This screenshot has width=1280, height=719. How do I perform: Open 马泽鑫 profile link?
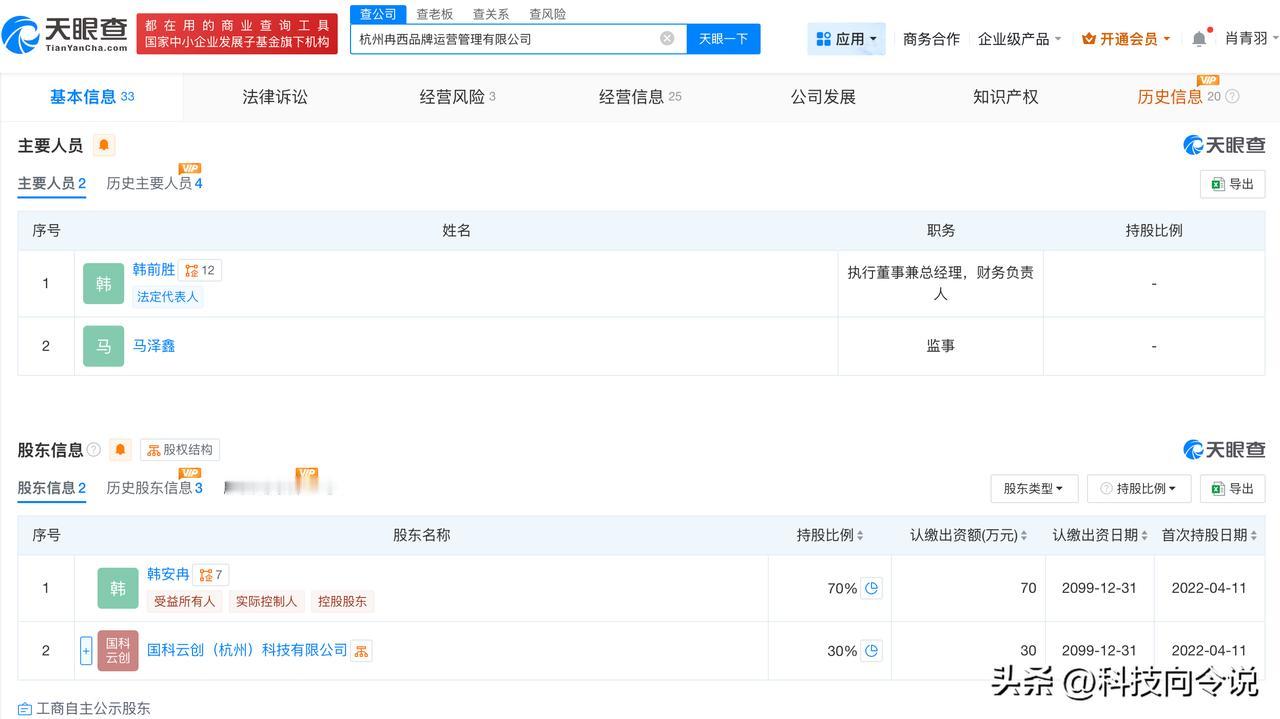(154, 346)
